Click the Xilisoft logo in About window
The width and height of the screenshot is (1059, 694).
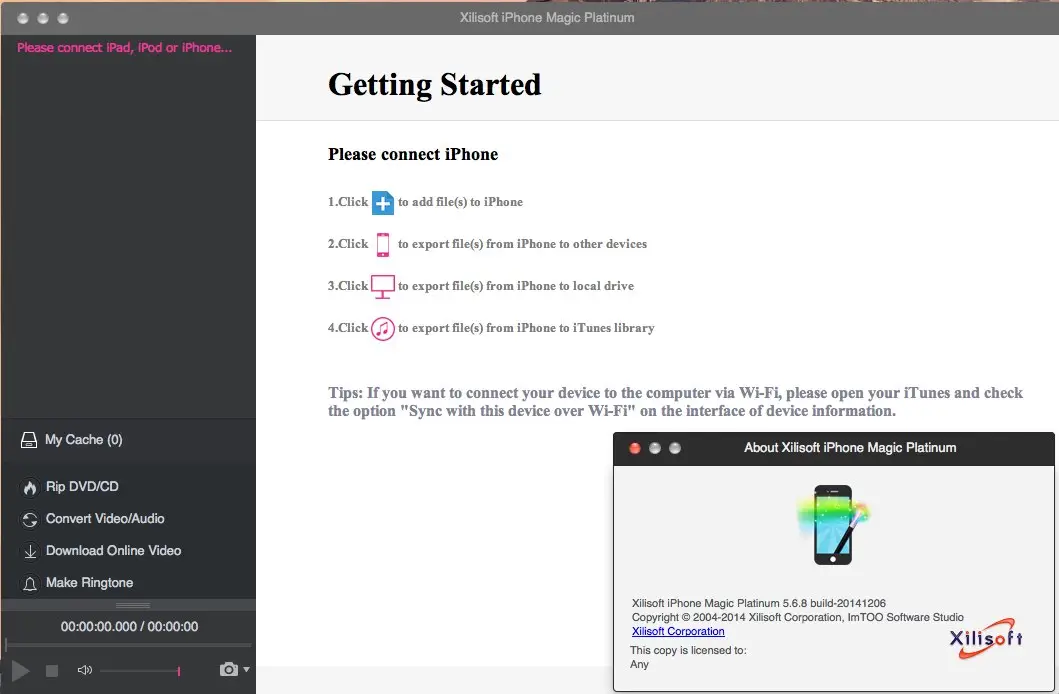pyautogui.click(x=986, y=638)
